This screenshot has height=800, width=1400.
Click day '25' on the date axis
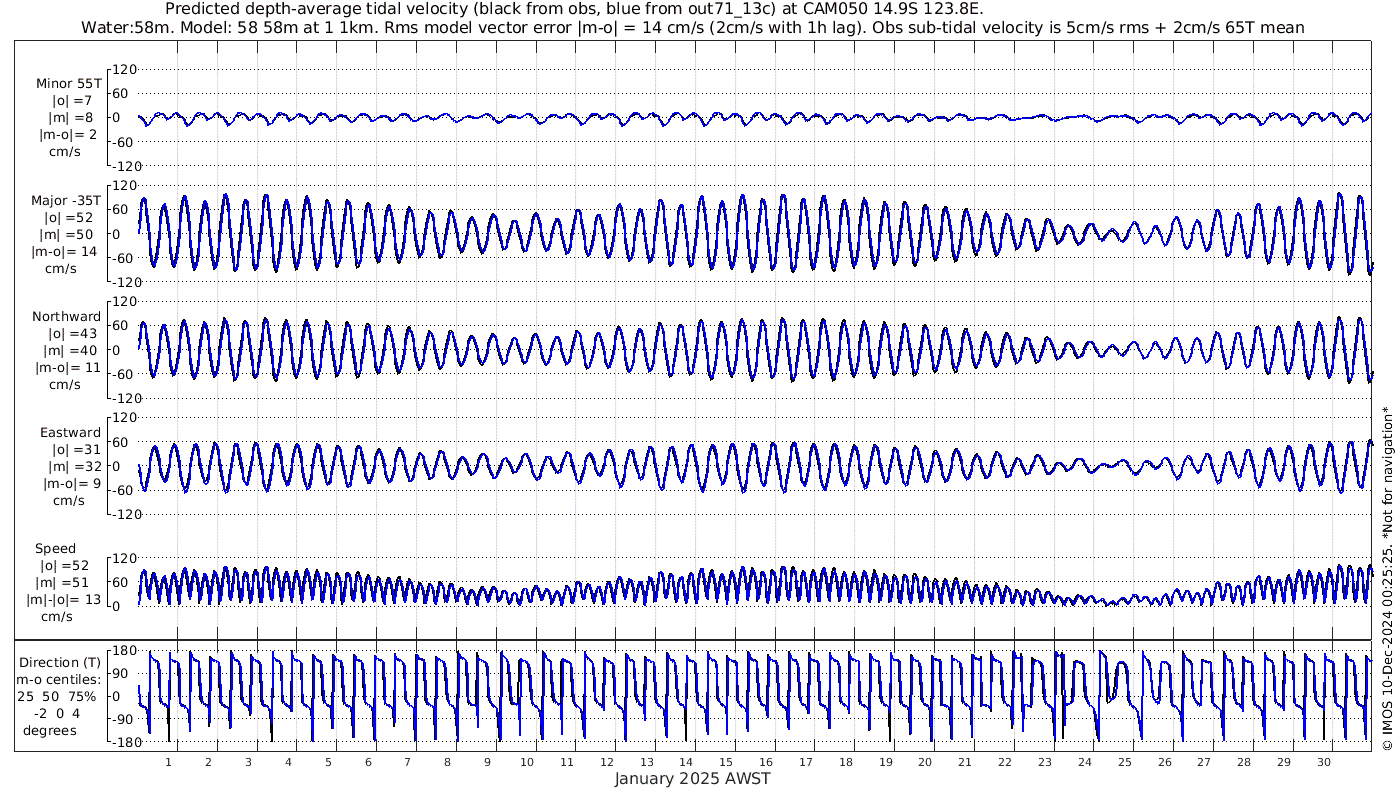(1124, 762)
